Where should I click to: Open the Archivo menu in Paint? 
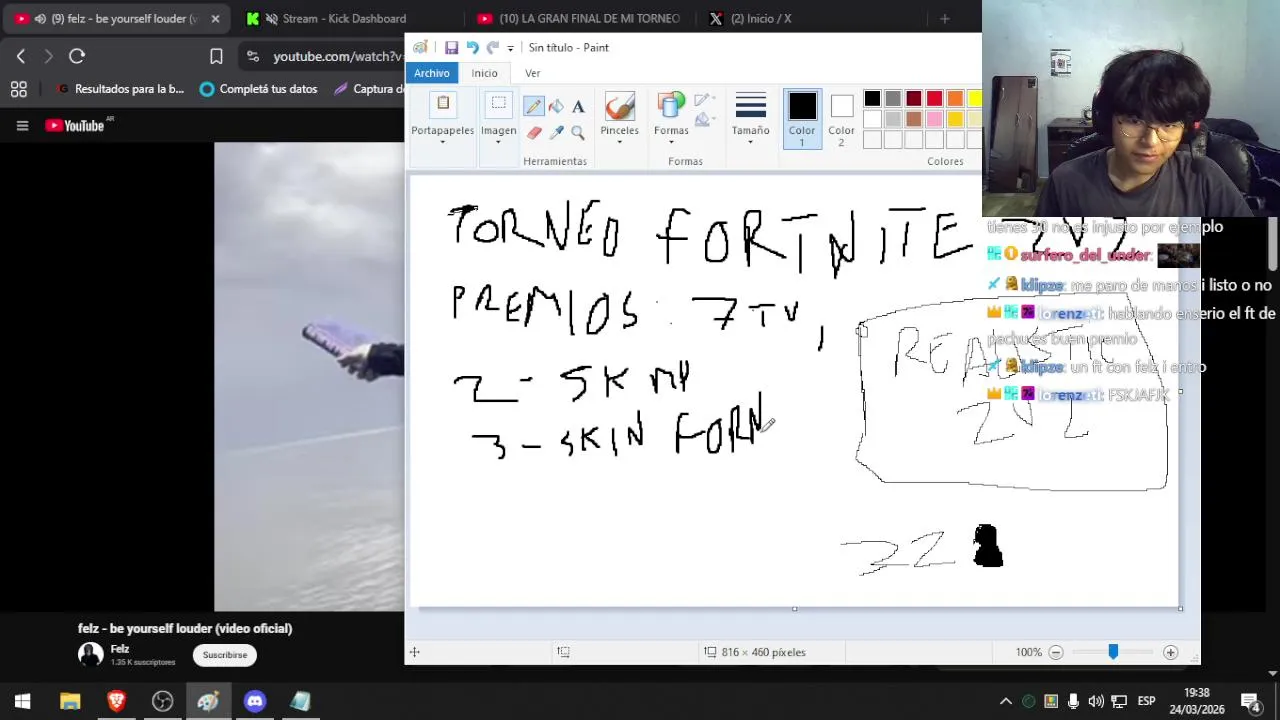(x=432, y=73)
